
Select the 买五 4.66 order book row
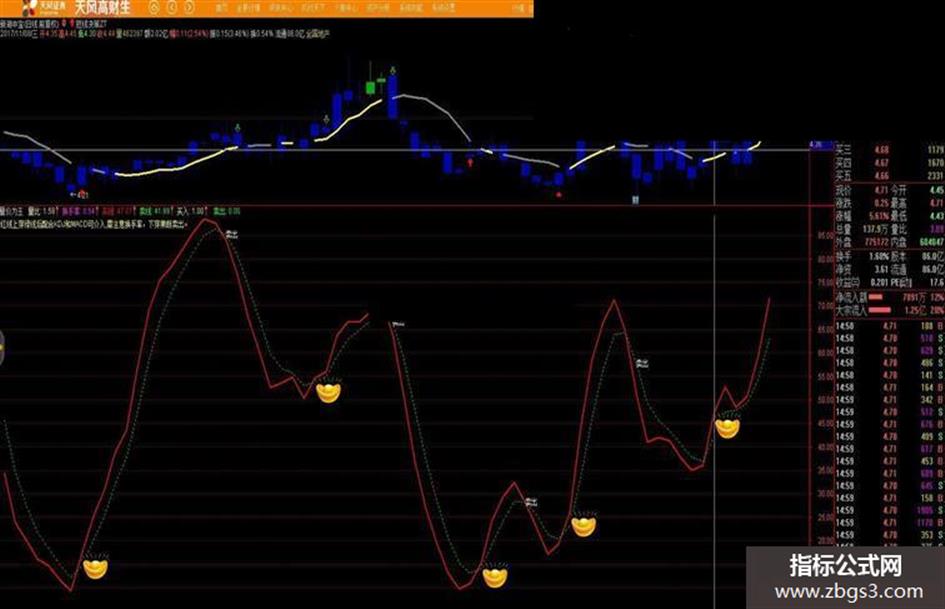coord(890,176)
